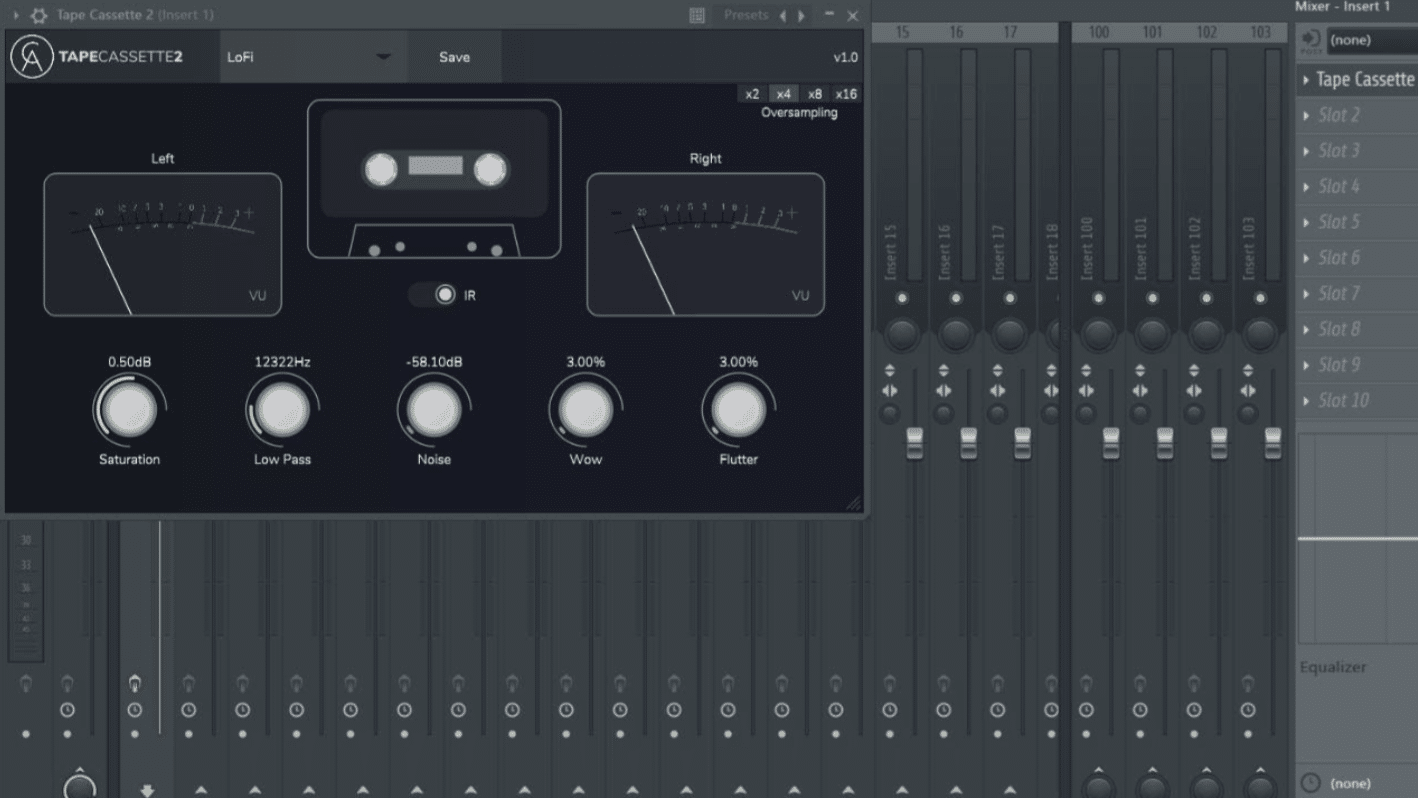Click the record arm icon under Insert 103
Screen dimensions: 1418x798
(1248, 684)
